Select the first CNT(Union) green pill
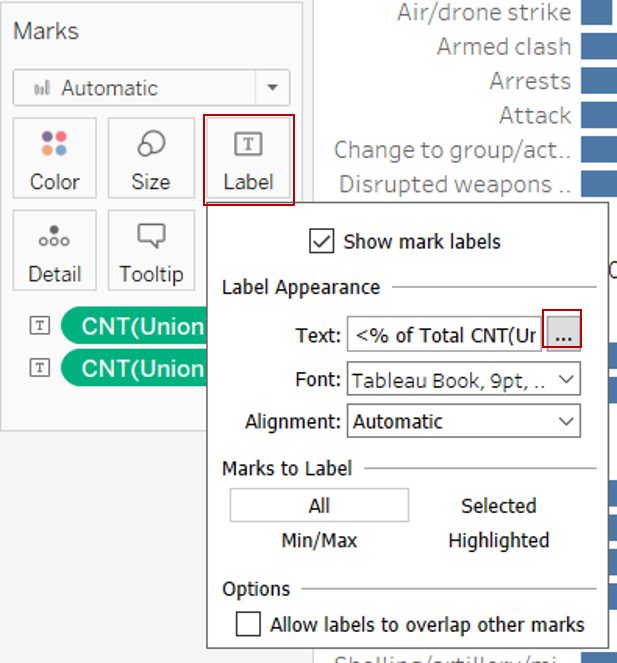This screenshot has width=617, height=663. 135,327
